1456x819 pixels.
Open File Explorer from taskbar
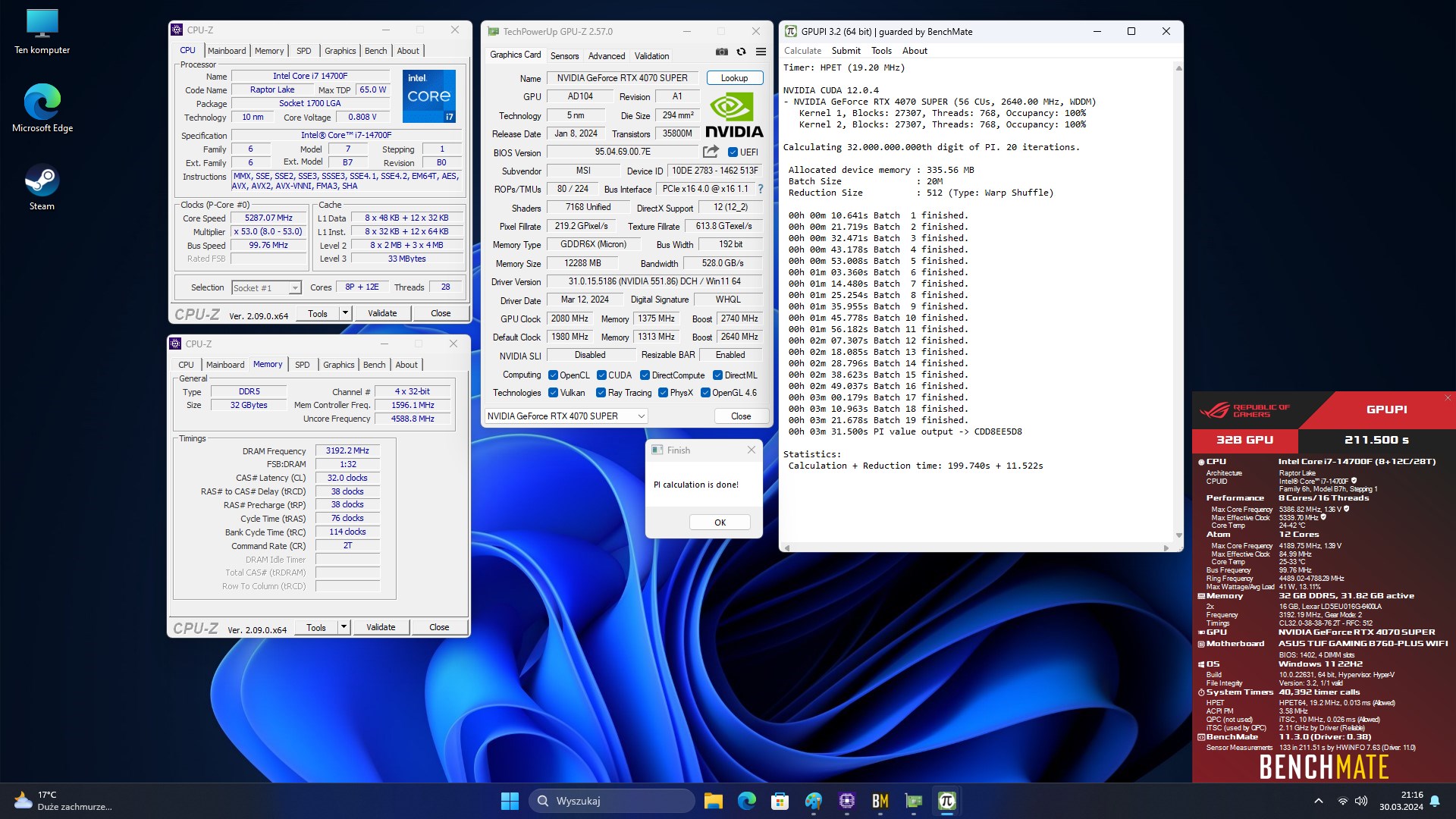[713, 801]
